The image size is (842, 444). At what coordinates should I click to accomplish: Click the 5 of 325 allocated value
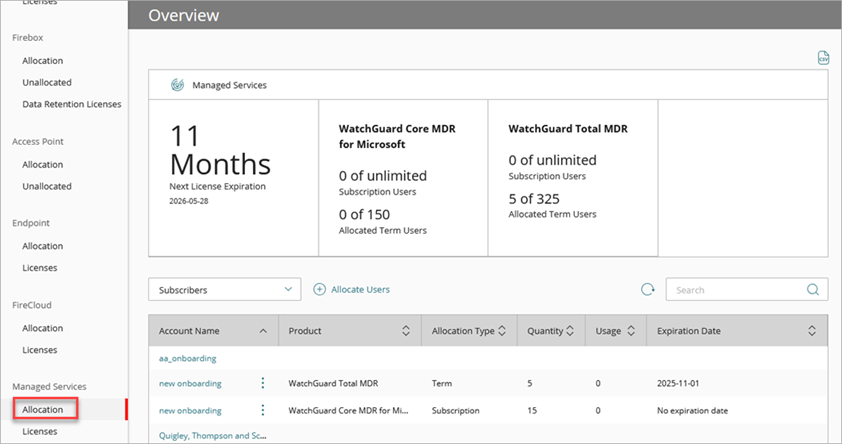tap(534, 199)
